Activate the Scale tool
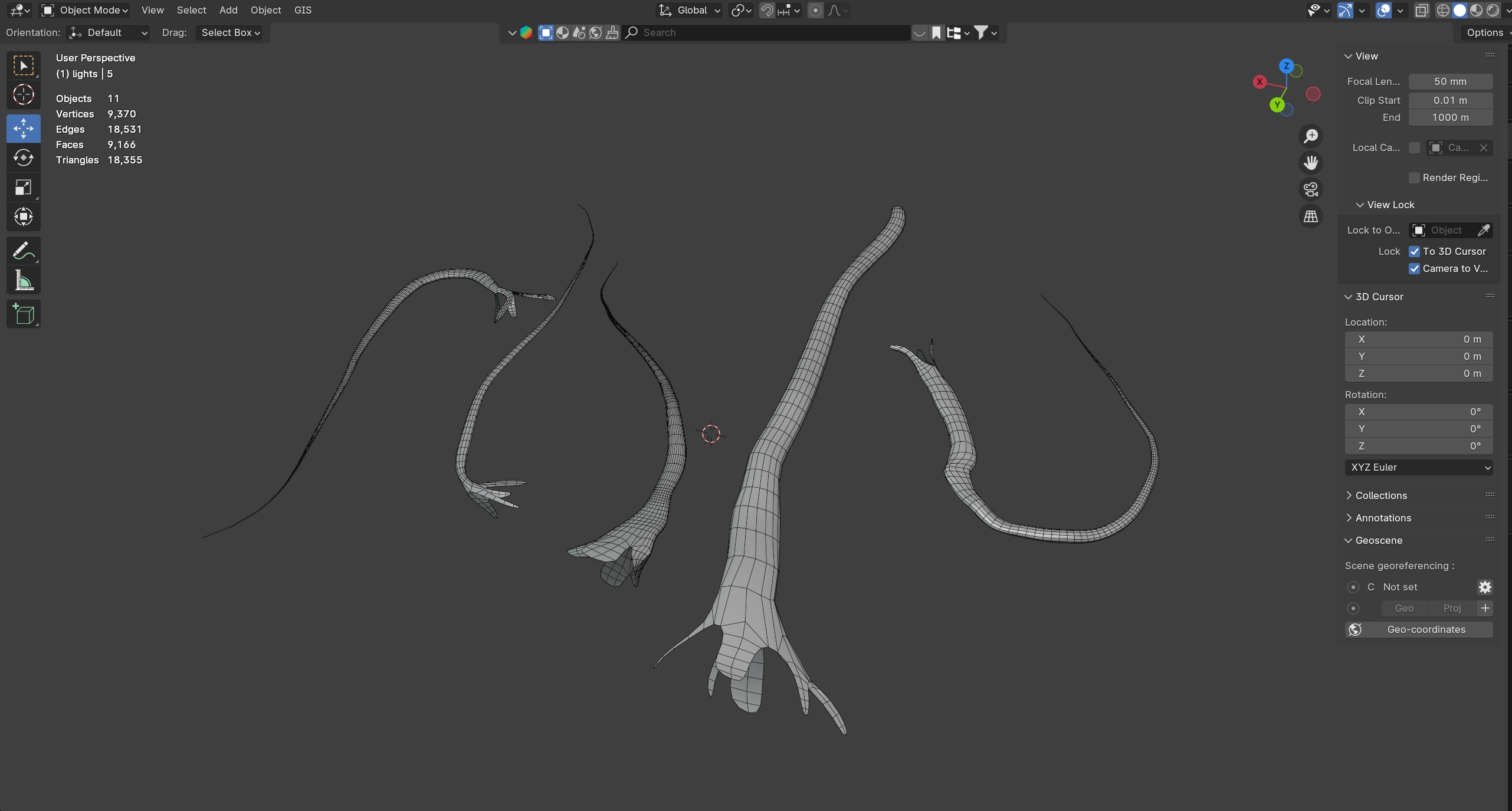The height and width of the screenshot is (811, 1512). [24, 188]
